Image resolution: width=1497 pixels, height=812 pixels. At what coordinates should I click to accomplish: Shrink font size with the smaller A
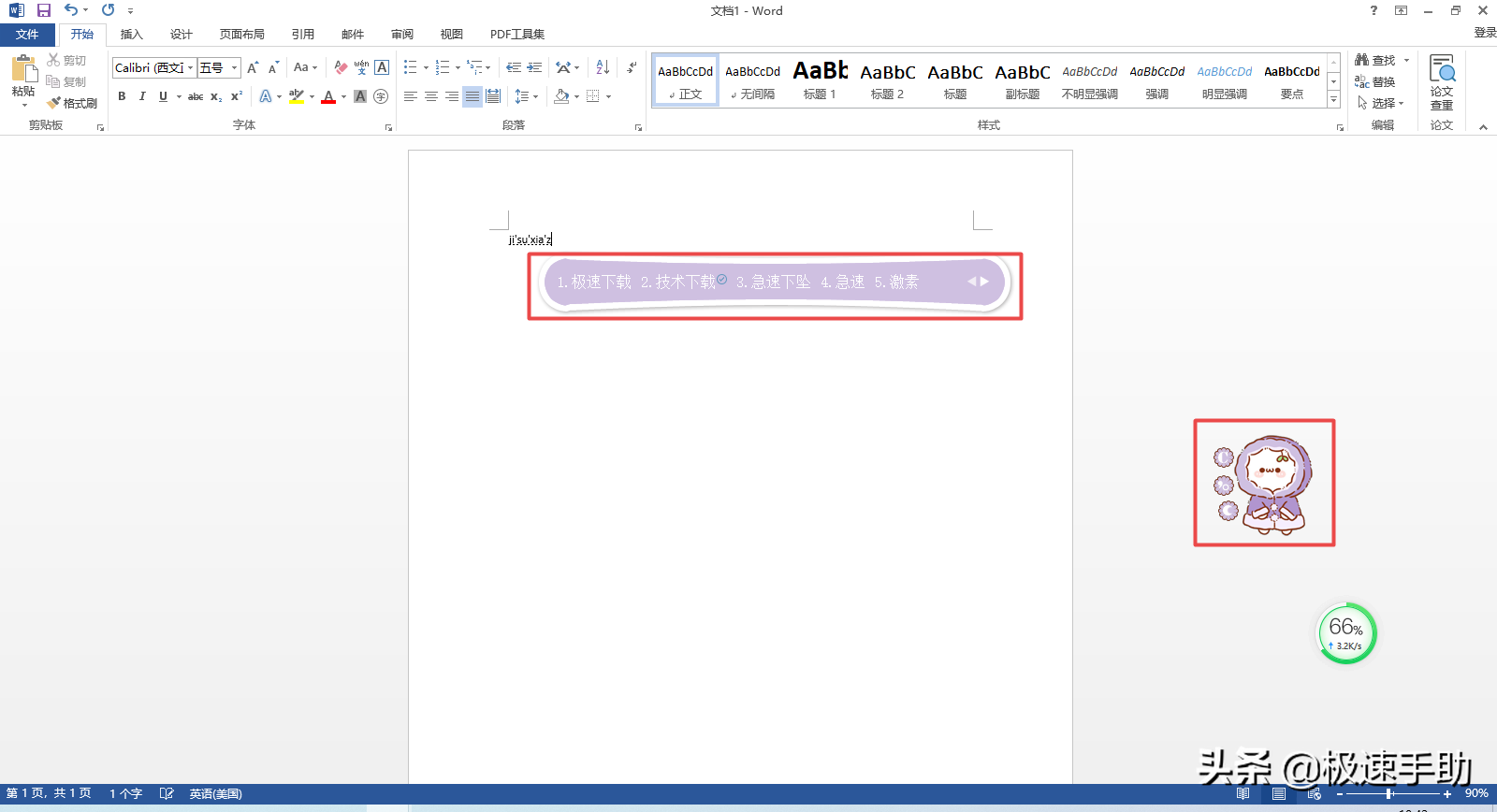click(273, 67)
